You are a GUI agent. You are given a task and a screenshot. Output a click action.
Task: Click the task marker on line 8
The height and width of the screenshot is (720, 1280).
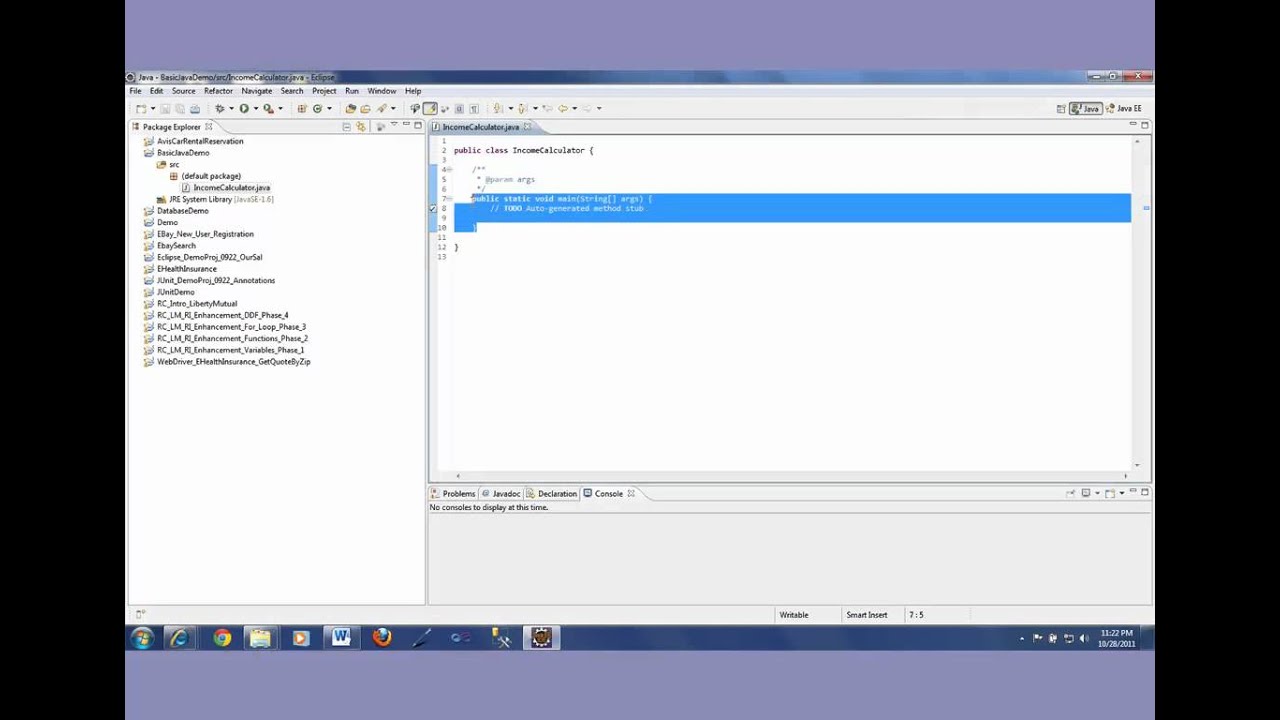433,208
